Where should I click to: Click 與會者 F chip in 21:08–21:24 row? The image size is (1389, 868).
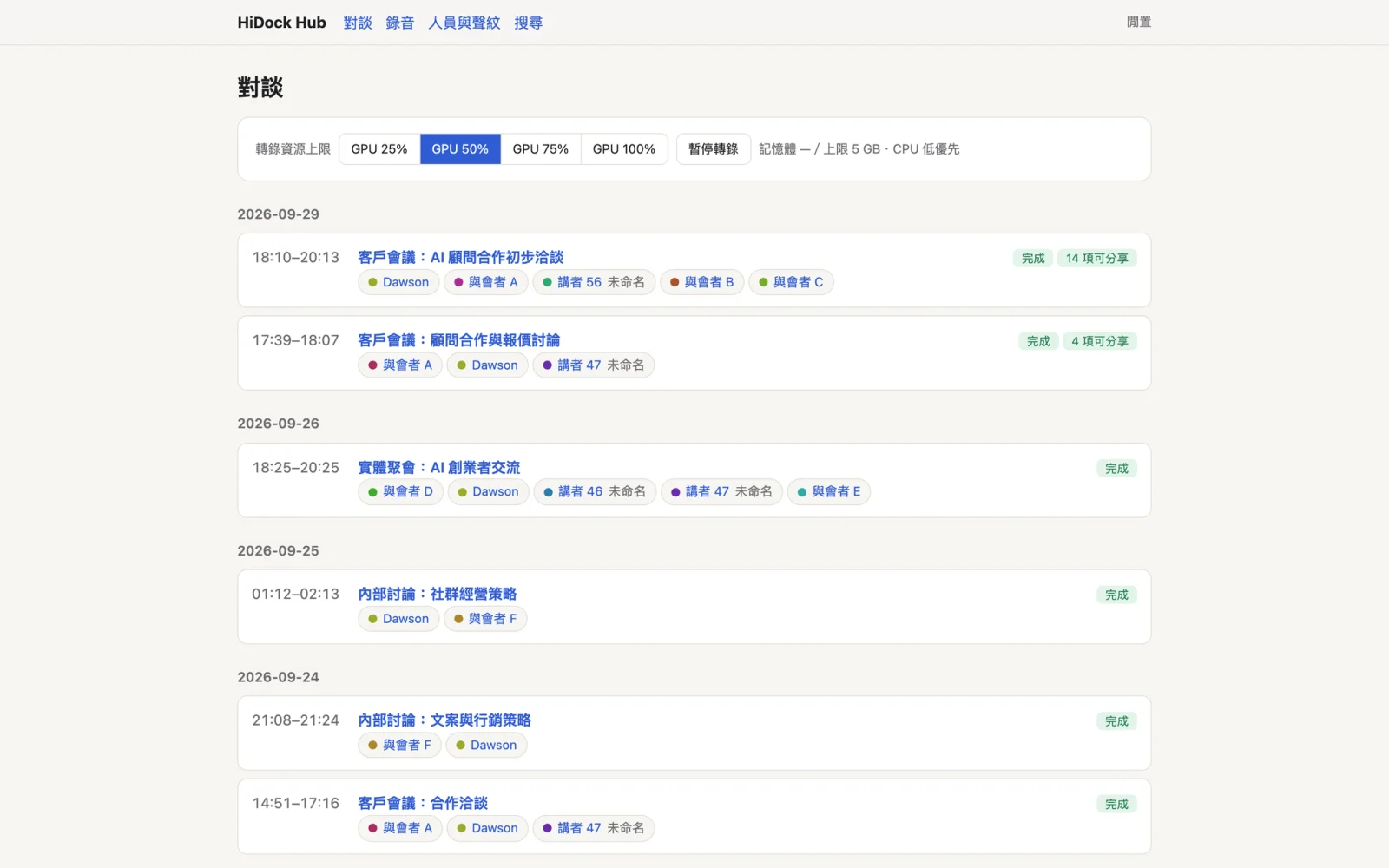pos(400,745)
